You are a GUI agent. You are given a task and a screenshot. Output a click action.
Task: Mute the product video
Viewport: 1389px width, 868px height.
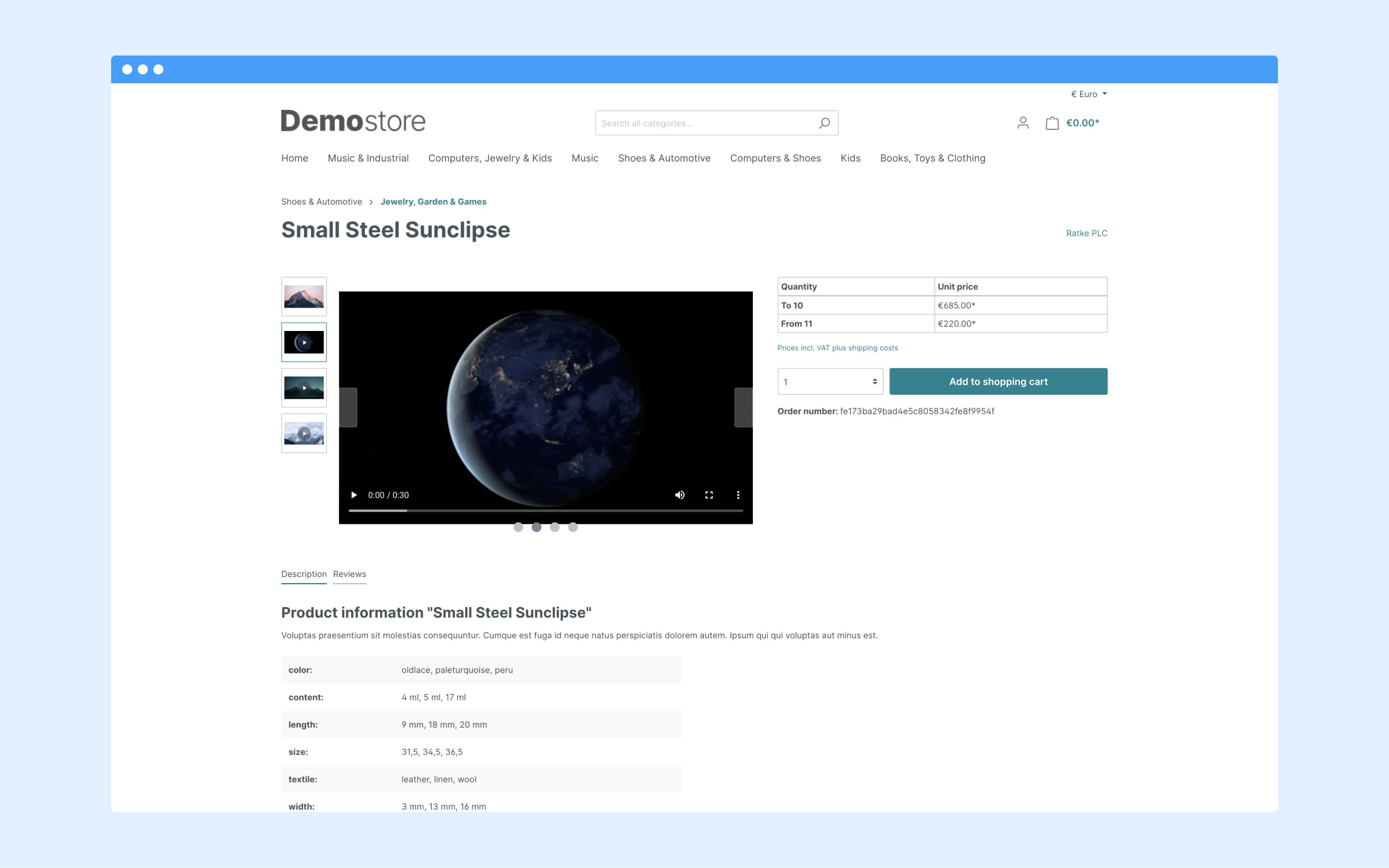680,495
